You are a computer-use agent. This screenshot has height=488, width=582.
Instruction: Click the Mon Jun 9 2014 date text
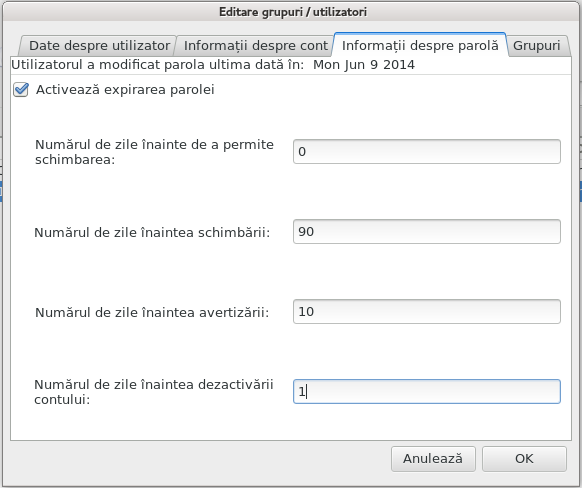(364, 65)
